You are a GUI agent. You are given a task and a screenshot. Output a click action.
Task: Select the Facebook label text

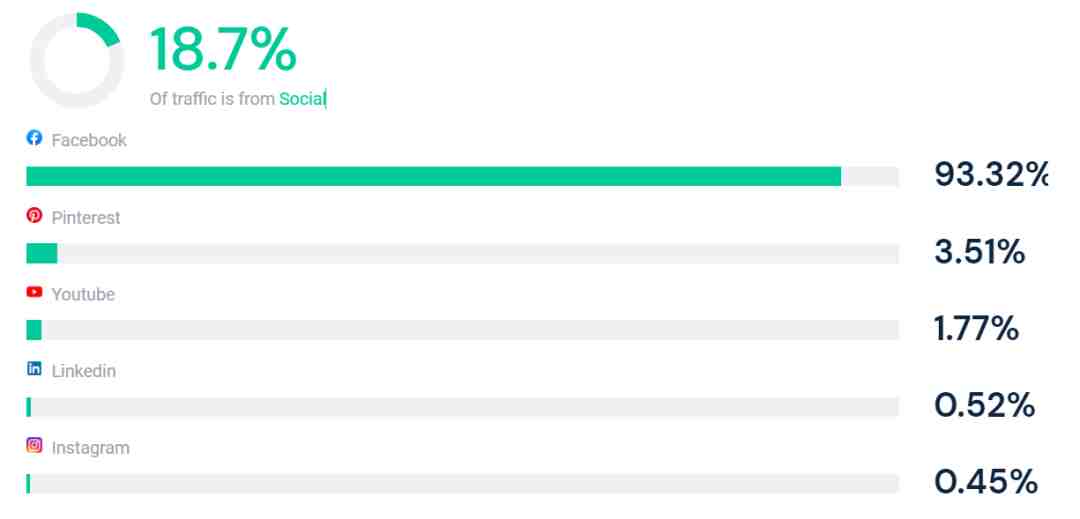tap(89, 140)
